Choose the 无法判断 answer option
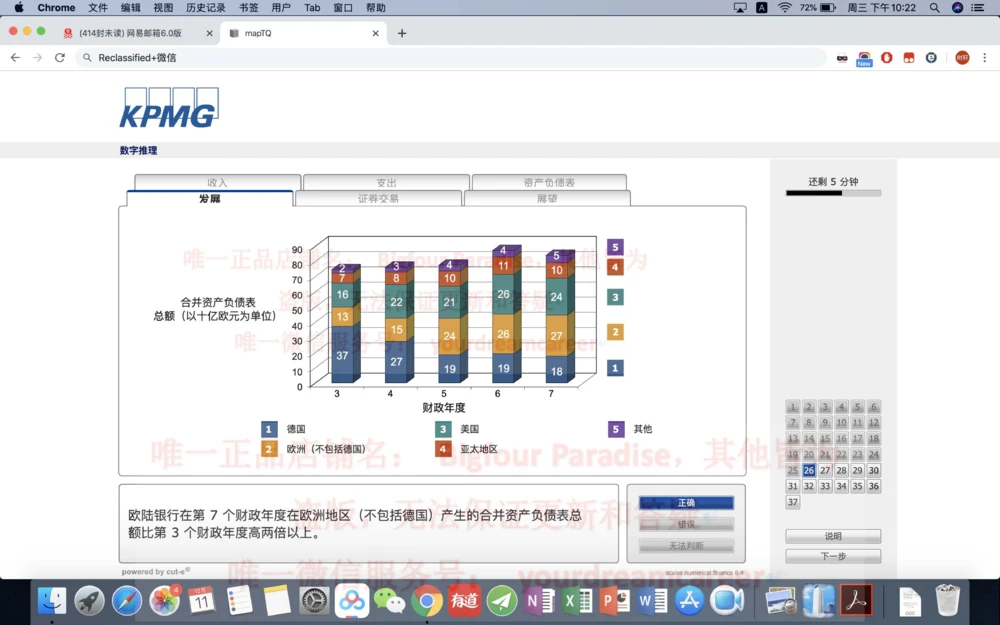 point(686,545)
